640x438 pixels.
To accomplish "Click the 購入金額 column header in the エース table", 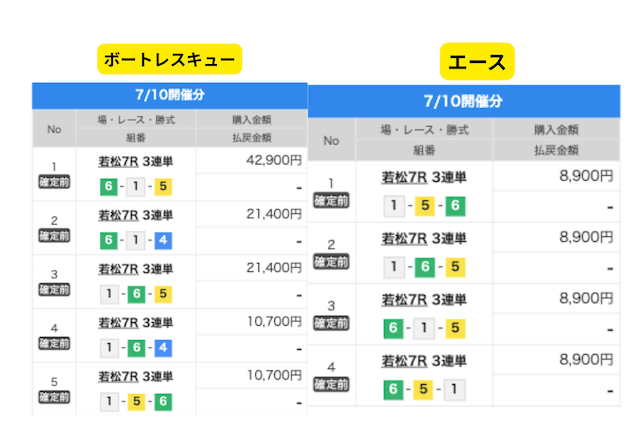I will pos(557,130).
